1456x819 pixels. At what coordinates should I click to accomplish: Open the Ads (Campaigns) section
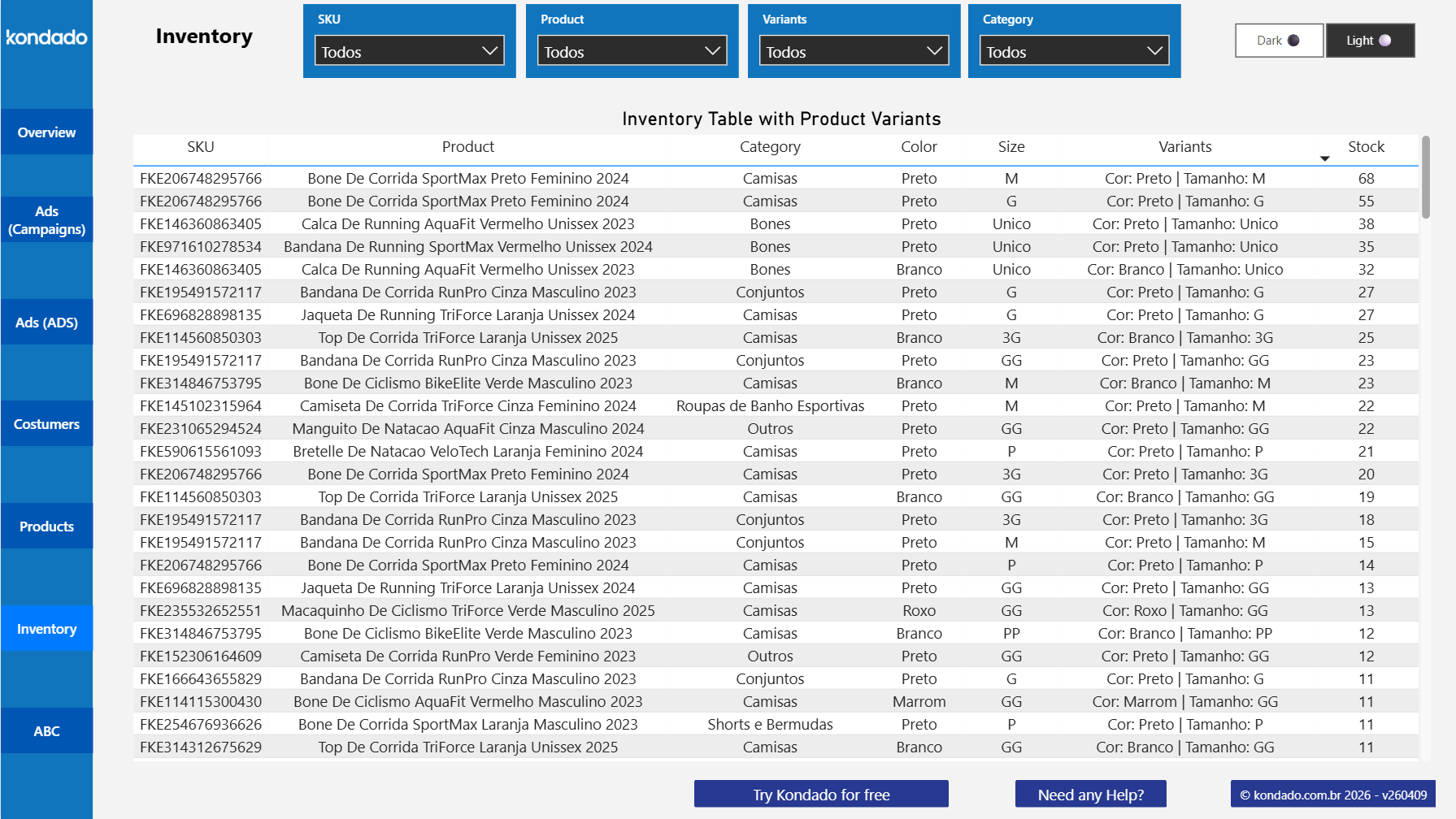46,220
